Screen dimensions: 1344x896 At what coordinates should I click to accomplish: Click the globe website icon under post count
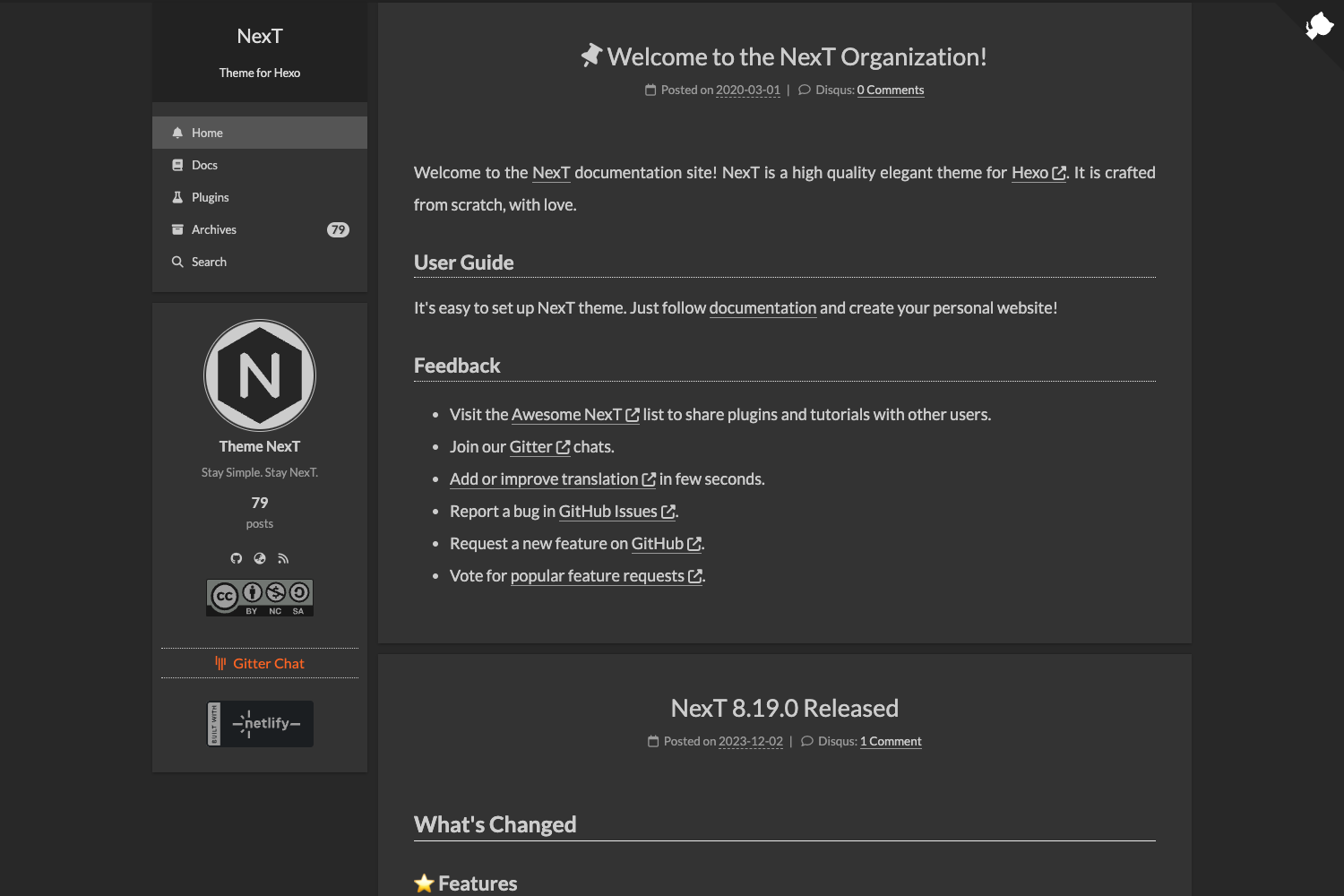[260, 557]
